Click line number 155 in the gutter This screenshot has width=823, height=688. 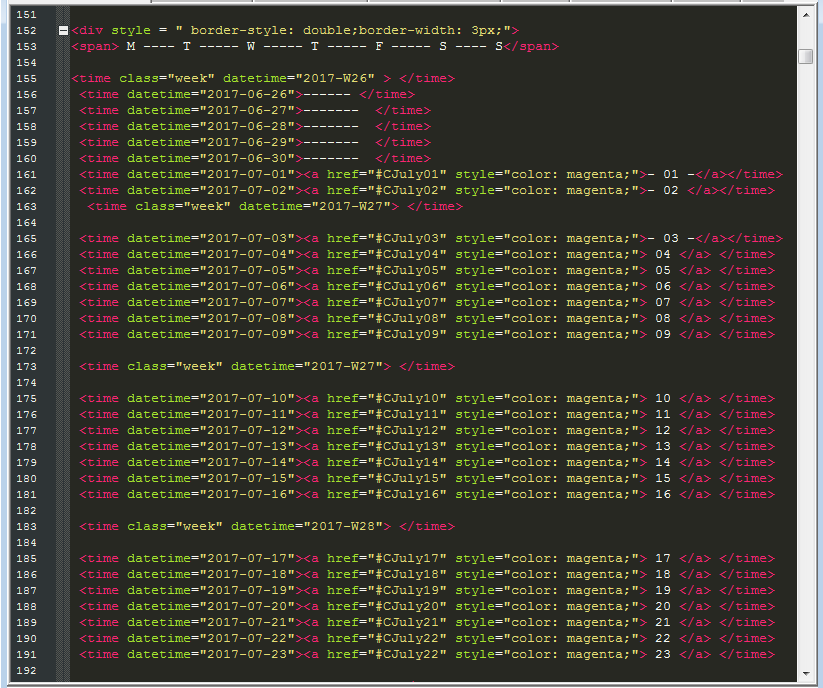[x=26, y=79]
